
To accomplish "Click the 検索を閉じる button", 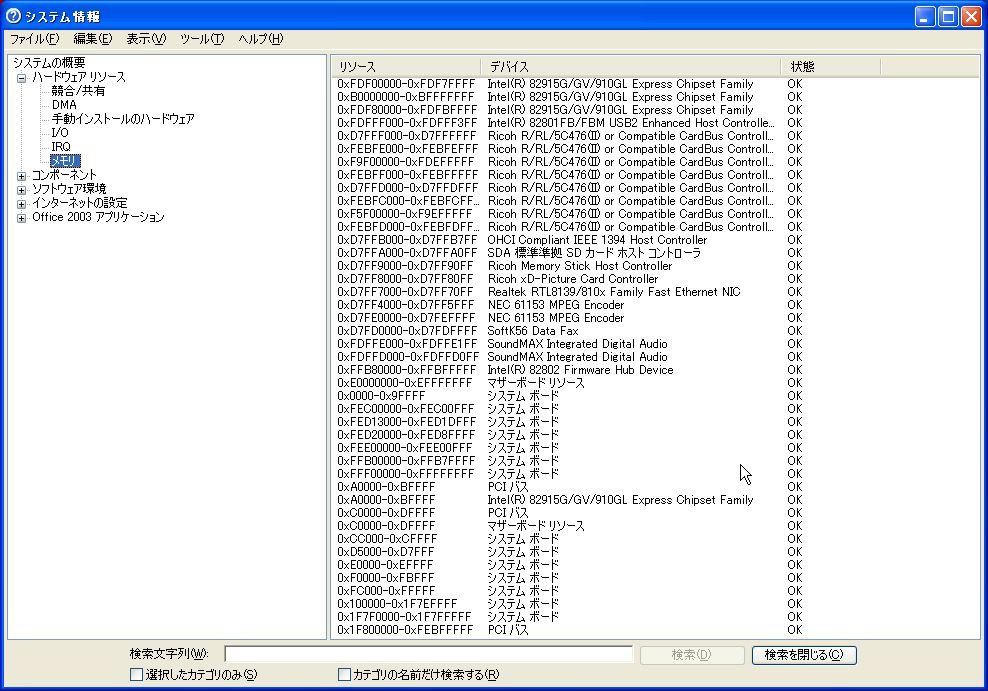I will coord(804,655).
